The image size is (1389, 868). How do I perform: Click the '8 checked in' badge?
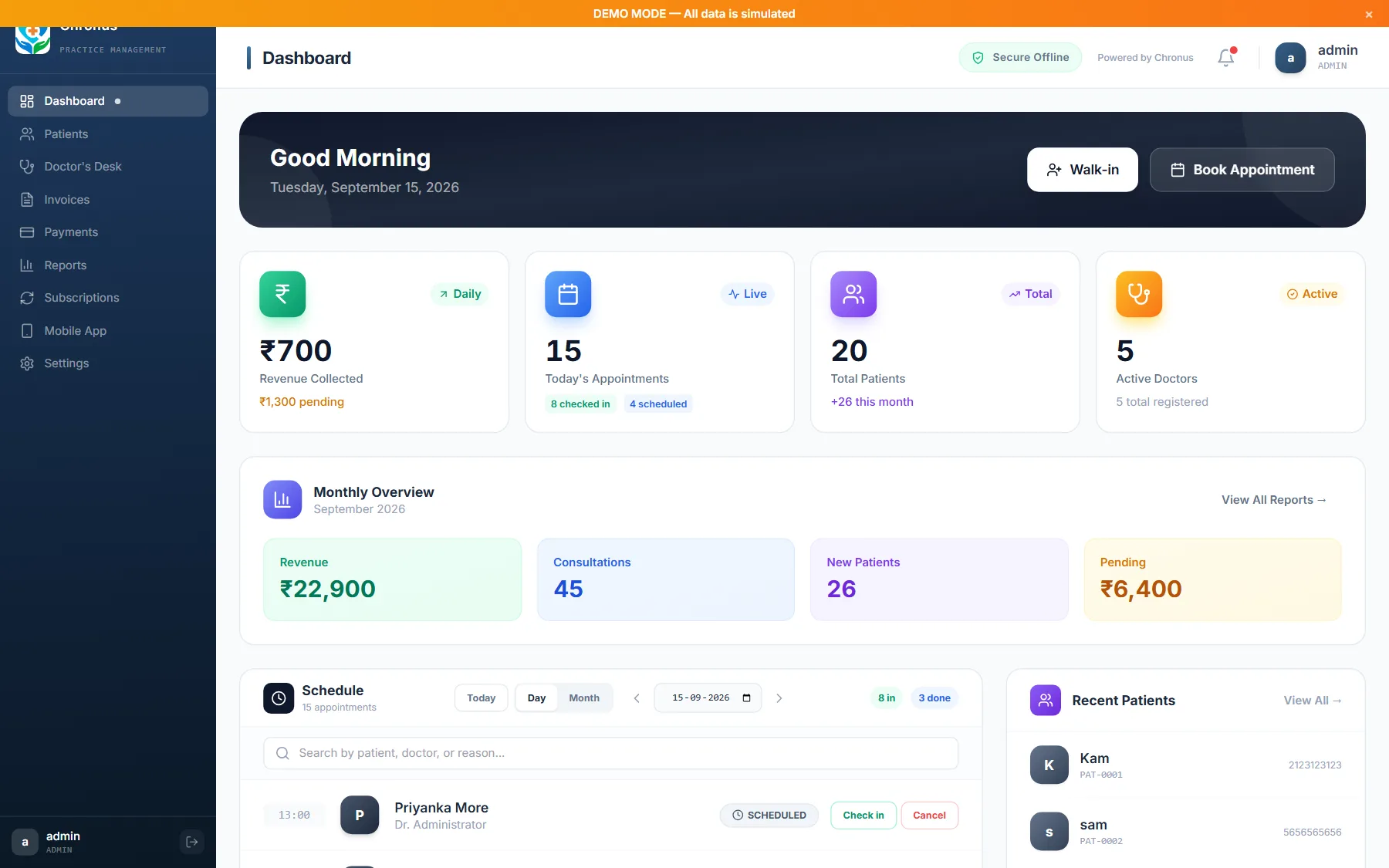click(580, 404)
